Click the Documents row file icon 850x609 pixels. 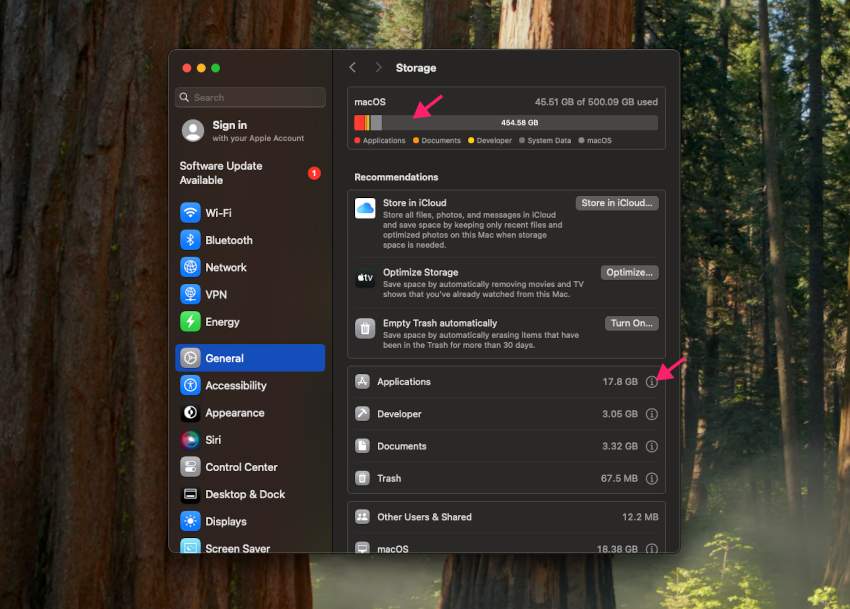tap(362, 446)
